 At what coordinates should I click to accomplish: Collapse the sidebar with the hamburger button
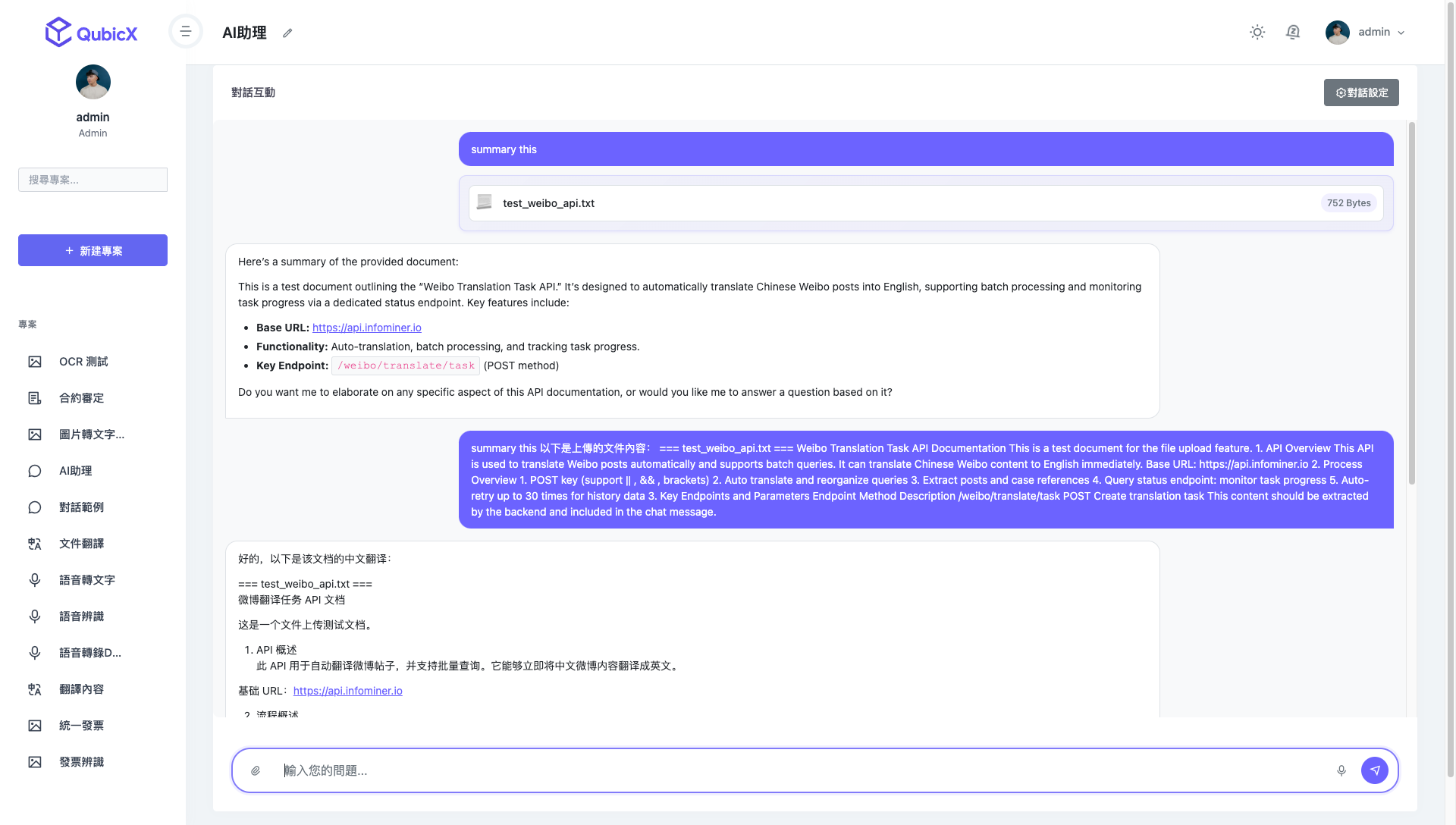[186, 32]
